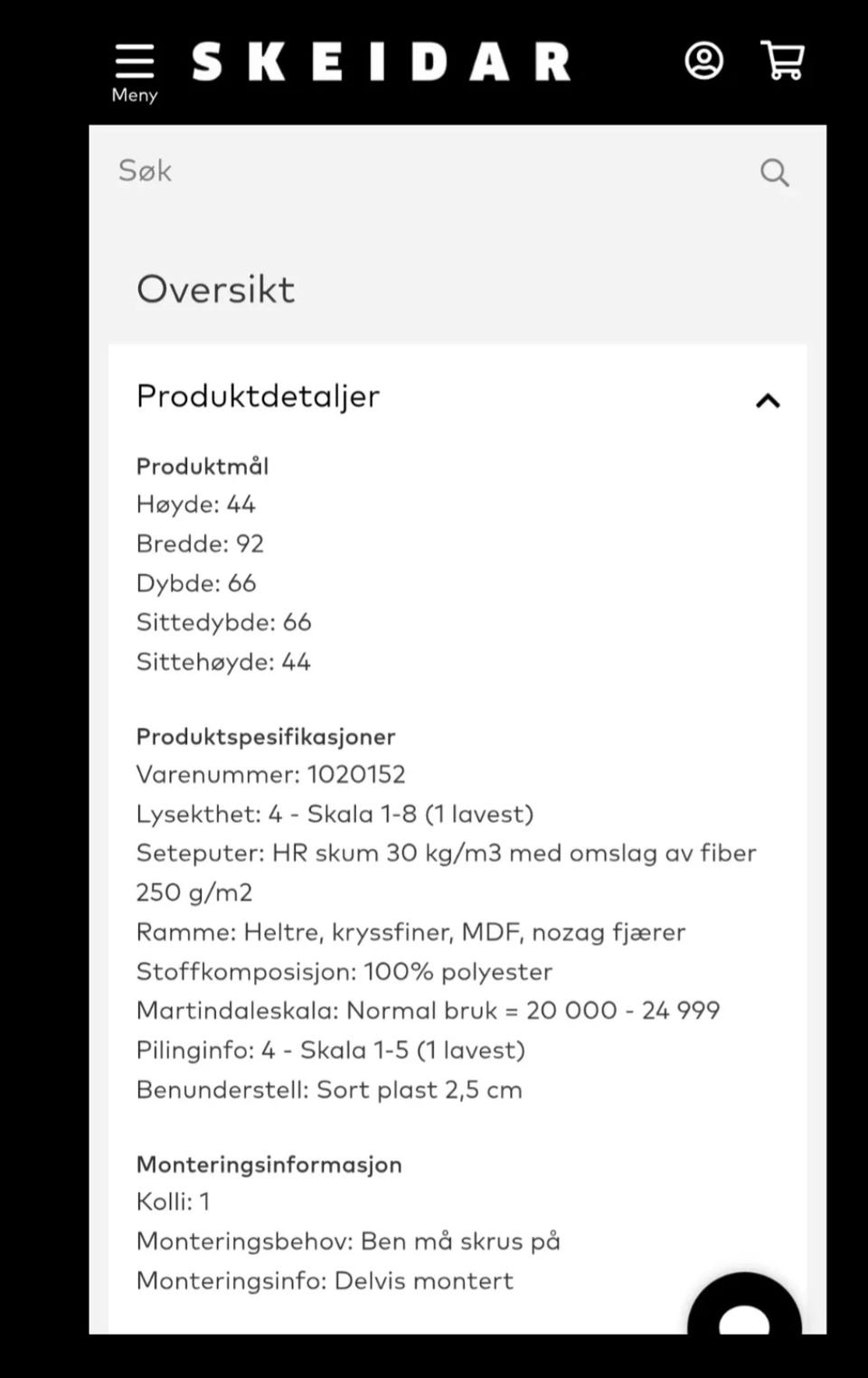868x1378 pixels.
Task: Click the Martindaleskala normal bruk line
Action: pyautogui.click(x=428, y=1011)
